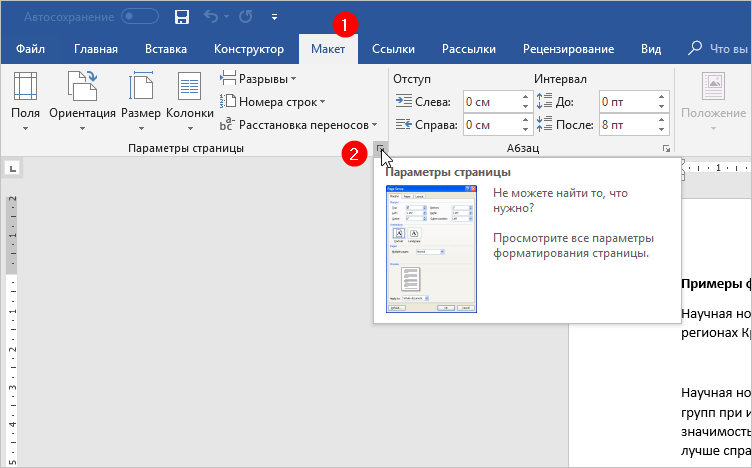Open the Файл menu
The image size is (752, 468).
30,49
